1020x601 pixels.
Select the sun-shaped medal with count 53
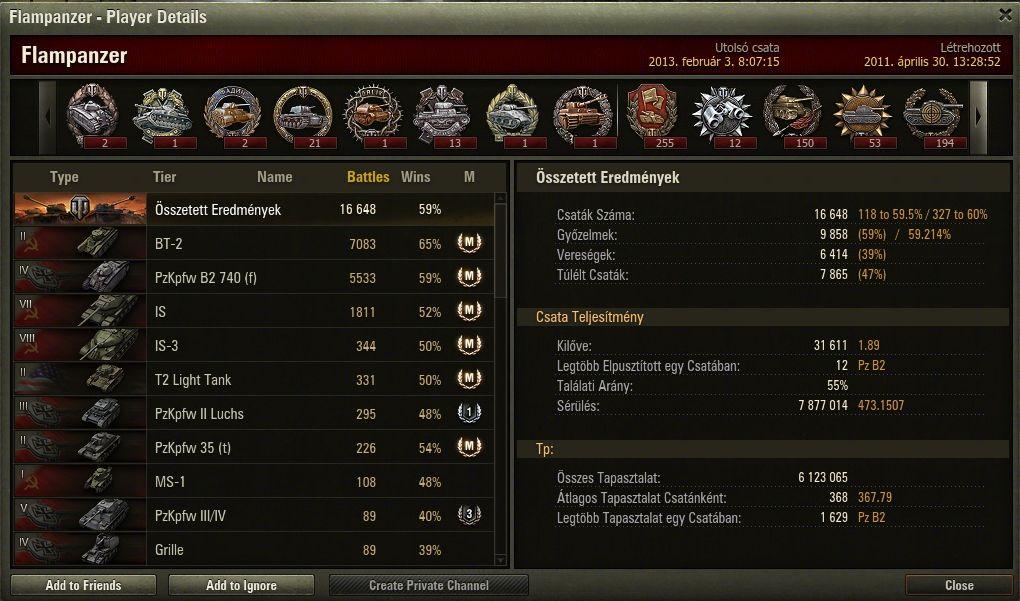(x=863, y=113)
